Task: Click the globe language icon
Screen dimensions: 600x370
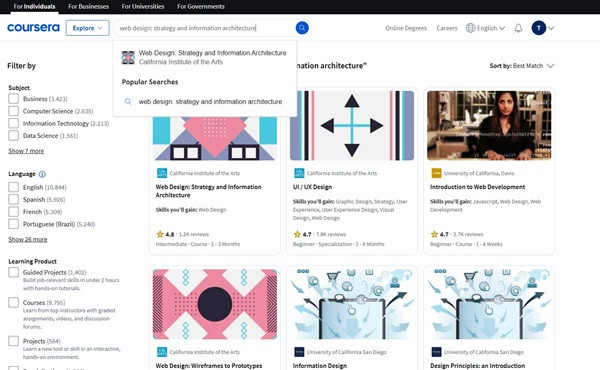Action: pyautogui.click(x=470, y=28)
